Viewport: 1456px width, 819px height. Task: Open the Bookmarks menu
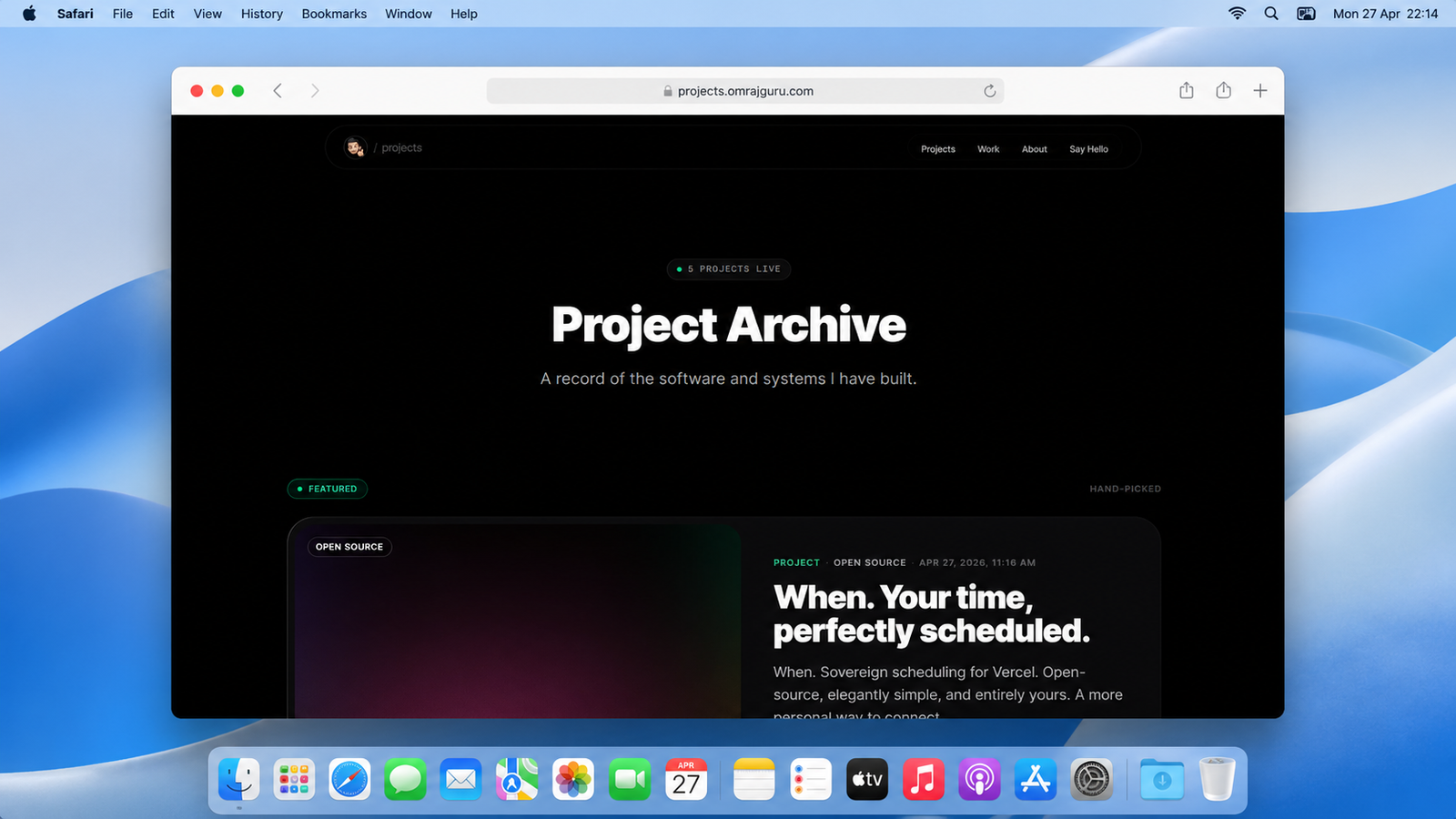point(334,14)
